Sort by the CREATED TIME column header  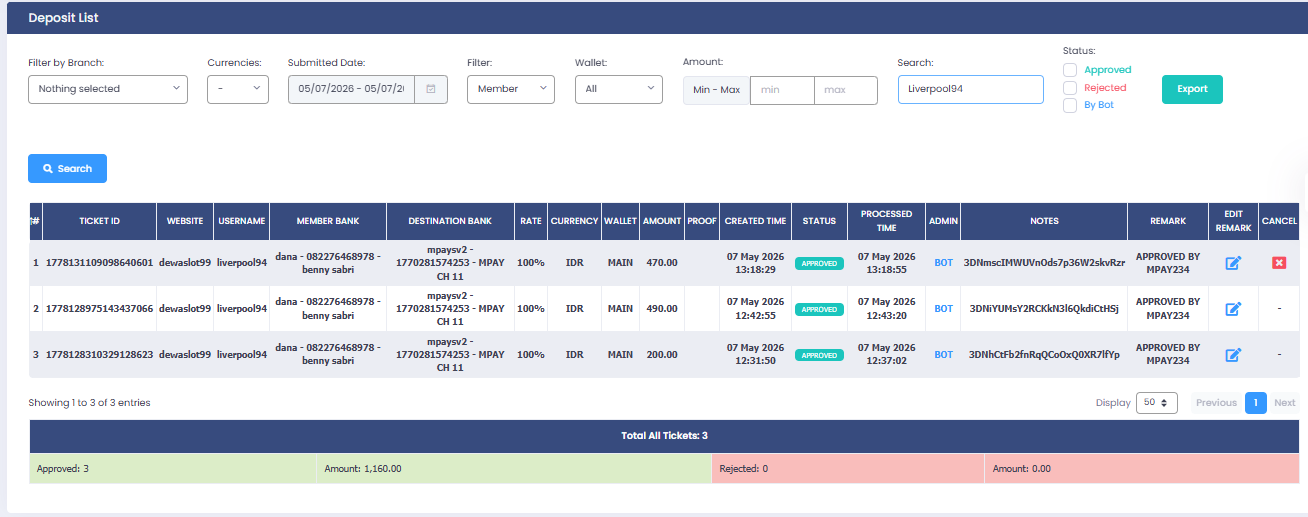(x=756, y=221)
